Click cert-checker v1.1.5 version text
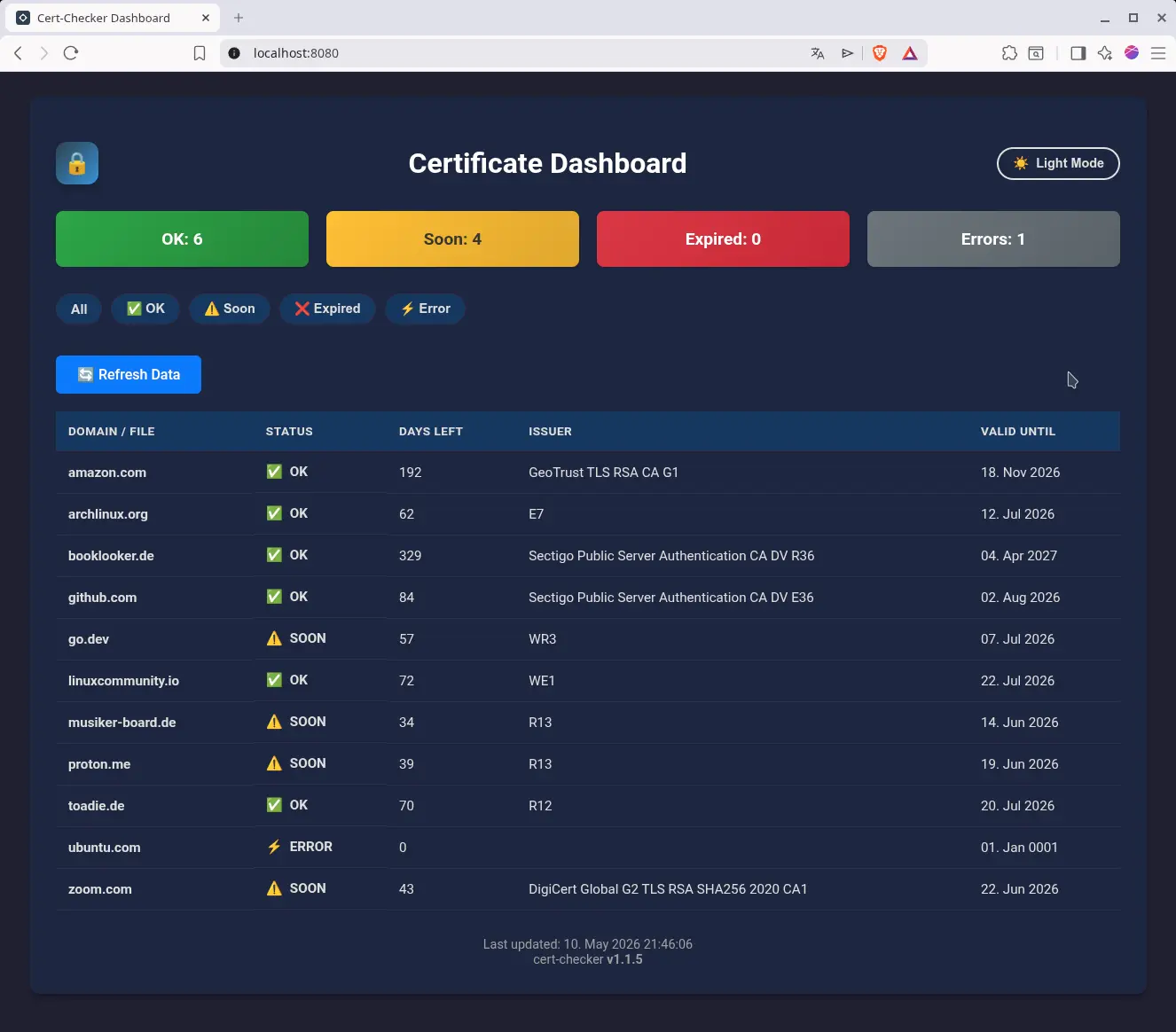This screenshot has height=1032, width=1176. tap(588, 959)
